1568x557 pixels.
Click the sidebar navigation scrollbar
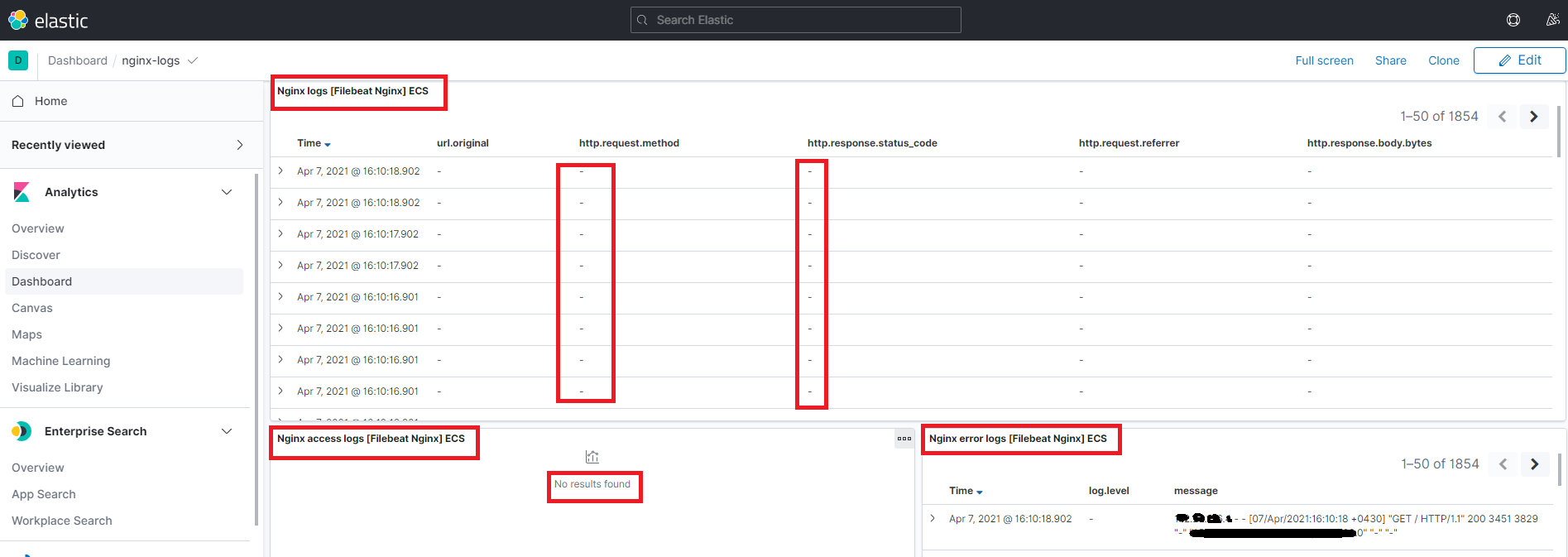click(x=257, y=348)
